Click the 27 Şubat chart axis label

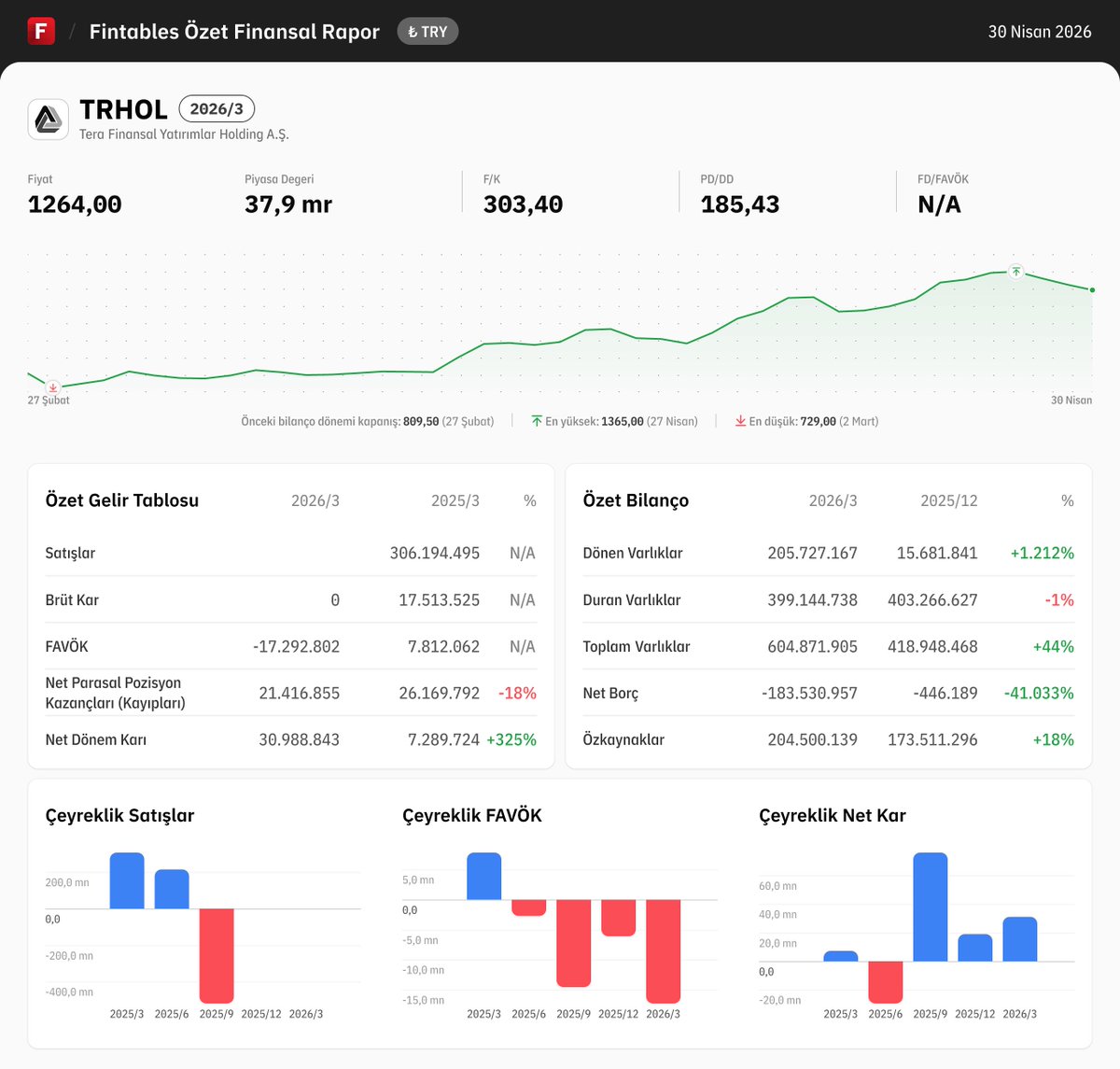[49, 401]
